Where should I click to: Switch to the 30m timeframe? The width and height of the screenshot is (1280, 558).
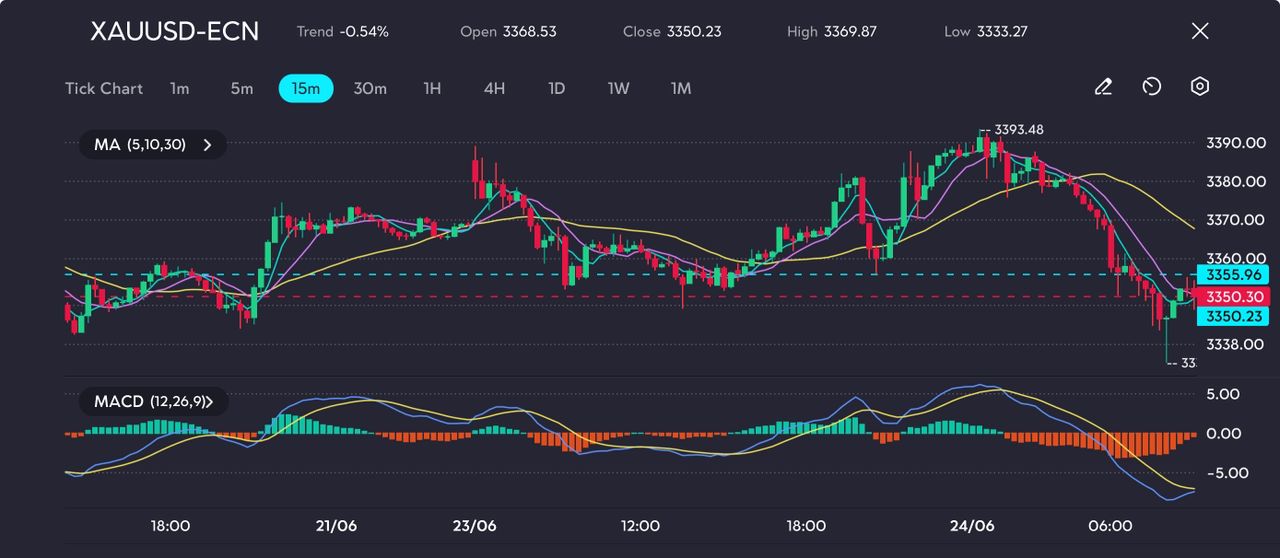tap(370, 89)
